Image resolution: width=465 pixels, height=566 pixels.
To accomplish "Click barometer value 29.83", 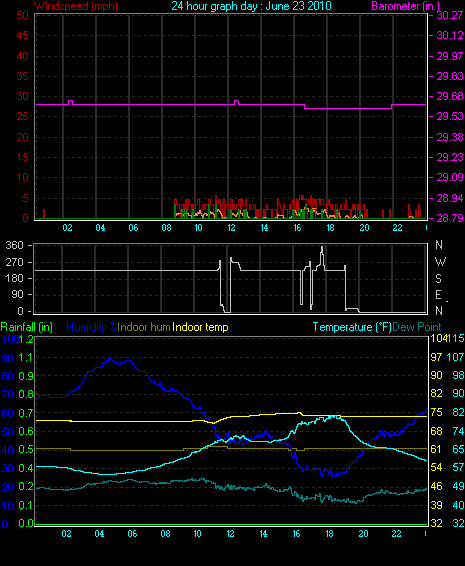I will 450,76.
